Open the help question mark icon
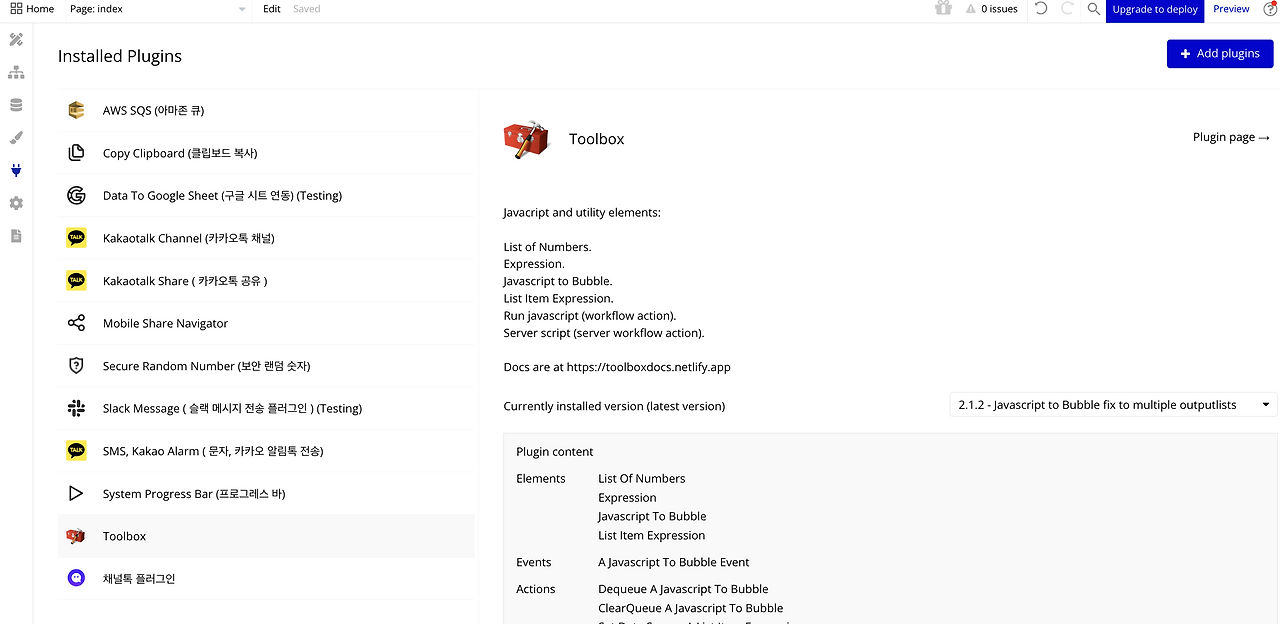This screenshot has width=1280, height=624. click(1270, 9)
